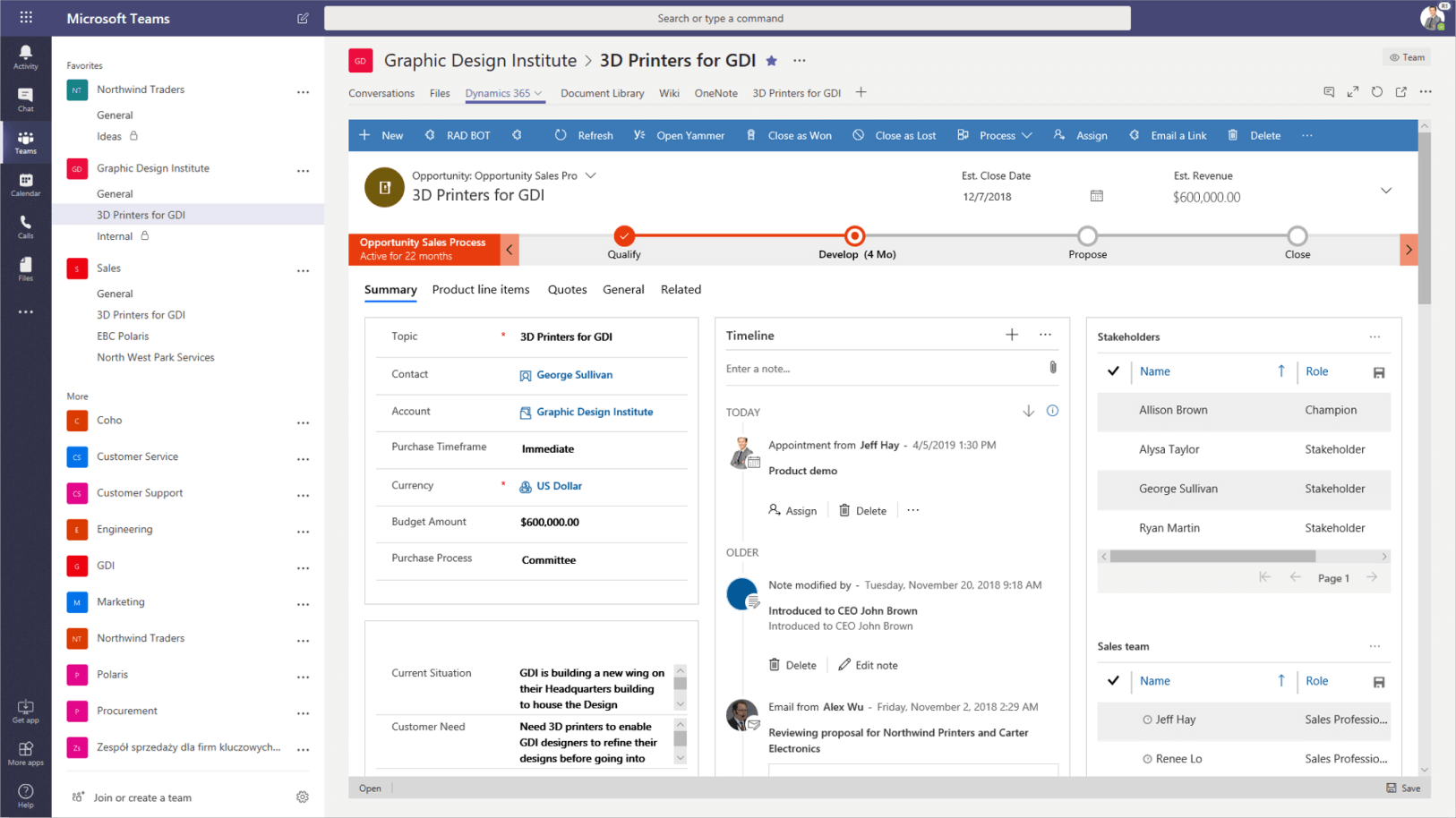This screenshot has height=818, width=1456.
Task: Select the Allison Brown stakeholder row
Action: coord(1244,410)
